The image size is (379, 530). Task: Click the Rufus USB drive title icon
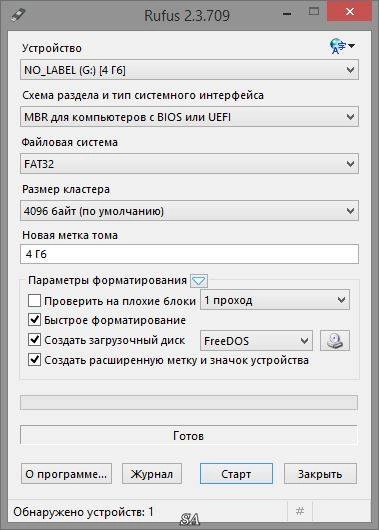click(18, 15)
